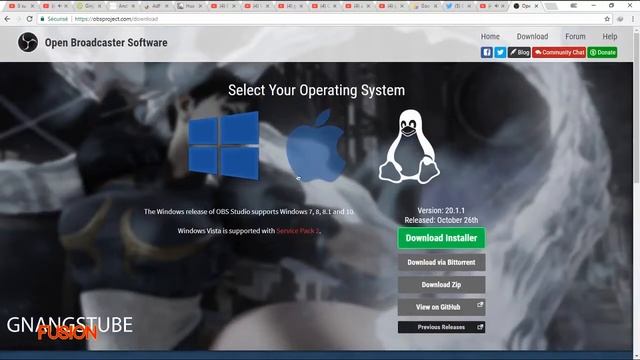Bookmark the page with the star icon
The image size is (640, 360).
tap(607, 19)
